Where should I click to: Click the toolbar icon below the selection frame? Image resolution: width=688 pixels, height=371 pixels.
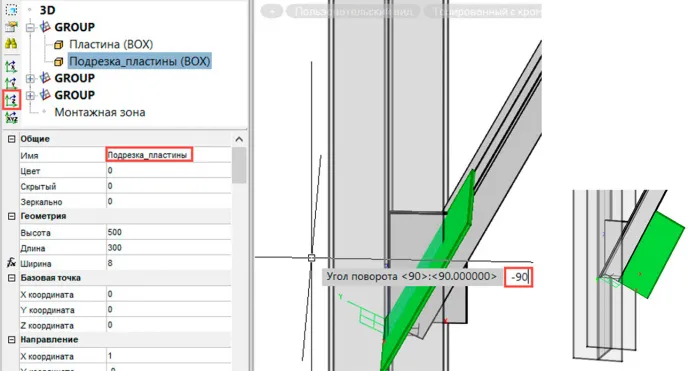click(x=11, y=26)
